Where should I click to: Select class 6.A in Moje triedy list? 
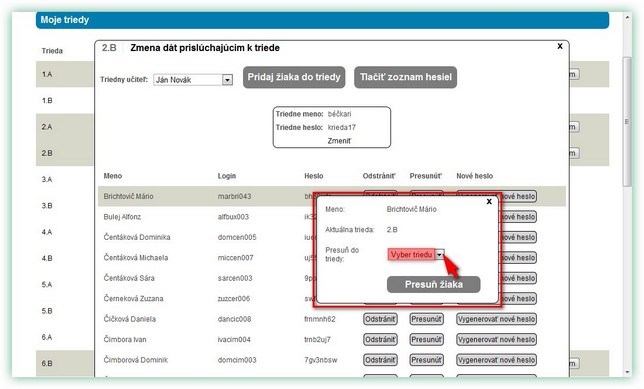click(47, 337)
